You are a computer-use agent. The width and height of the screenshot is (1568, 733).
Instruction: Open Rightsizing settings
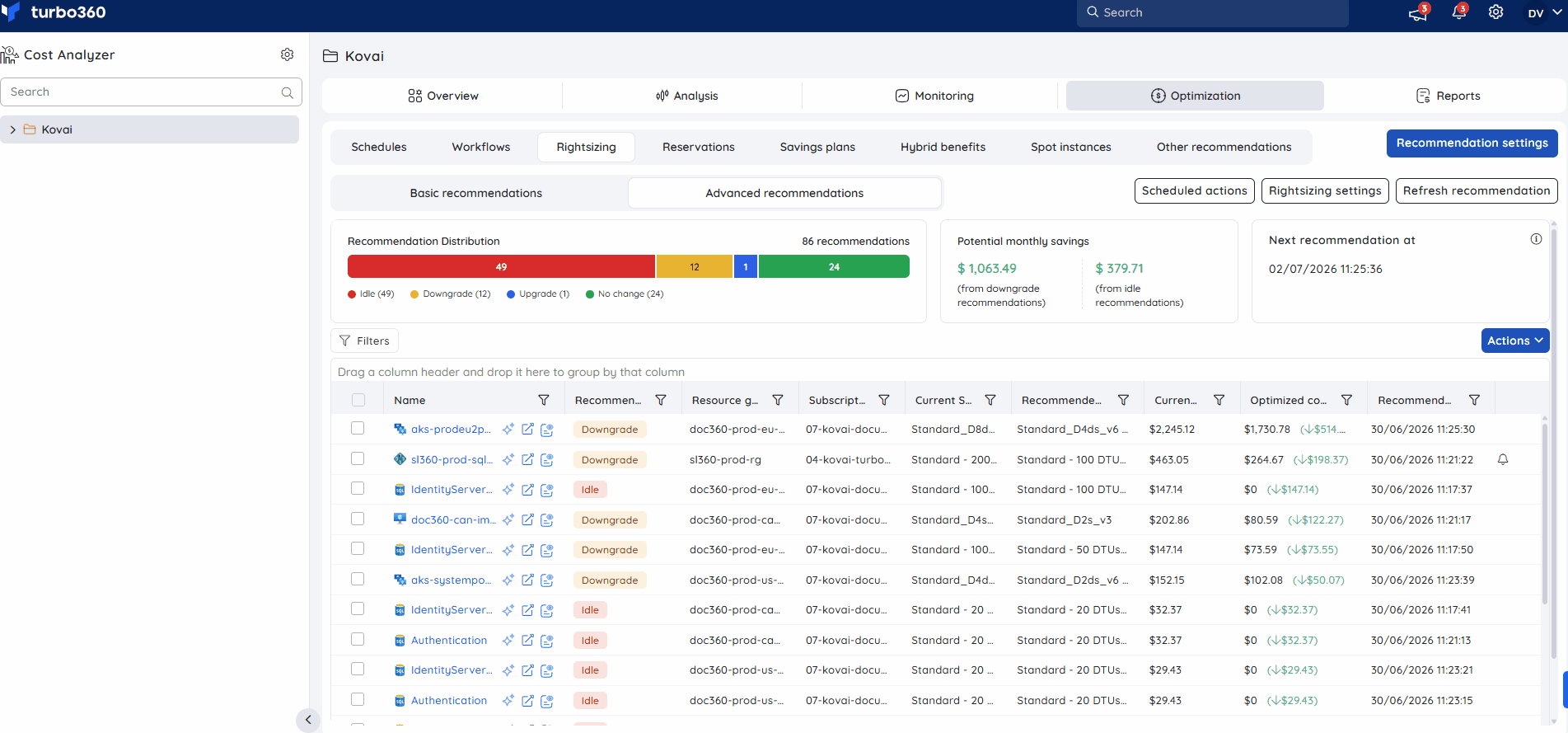point(1325,190)
